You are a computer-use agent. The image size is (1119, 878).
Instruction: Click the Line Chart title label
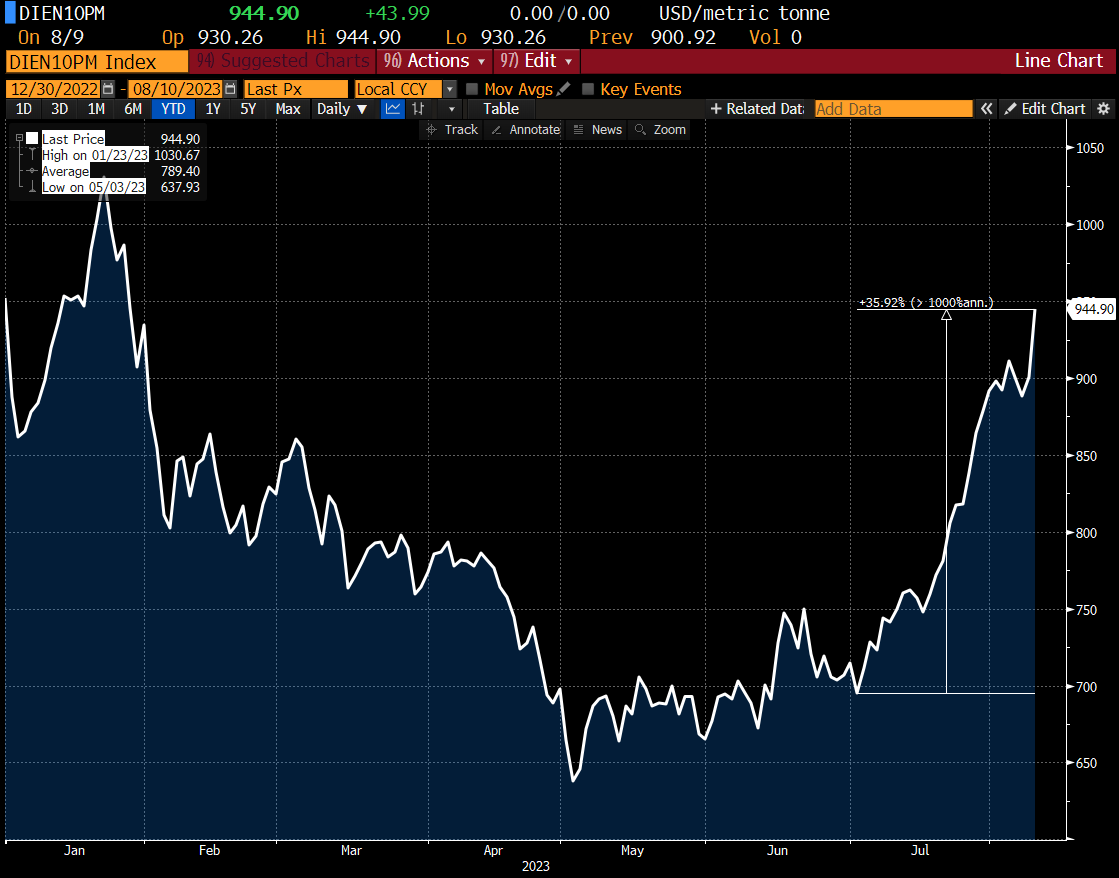pos(1058,61)
